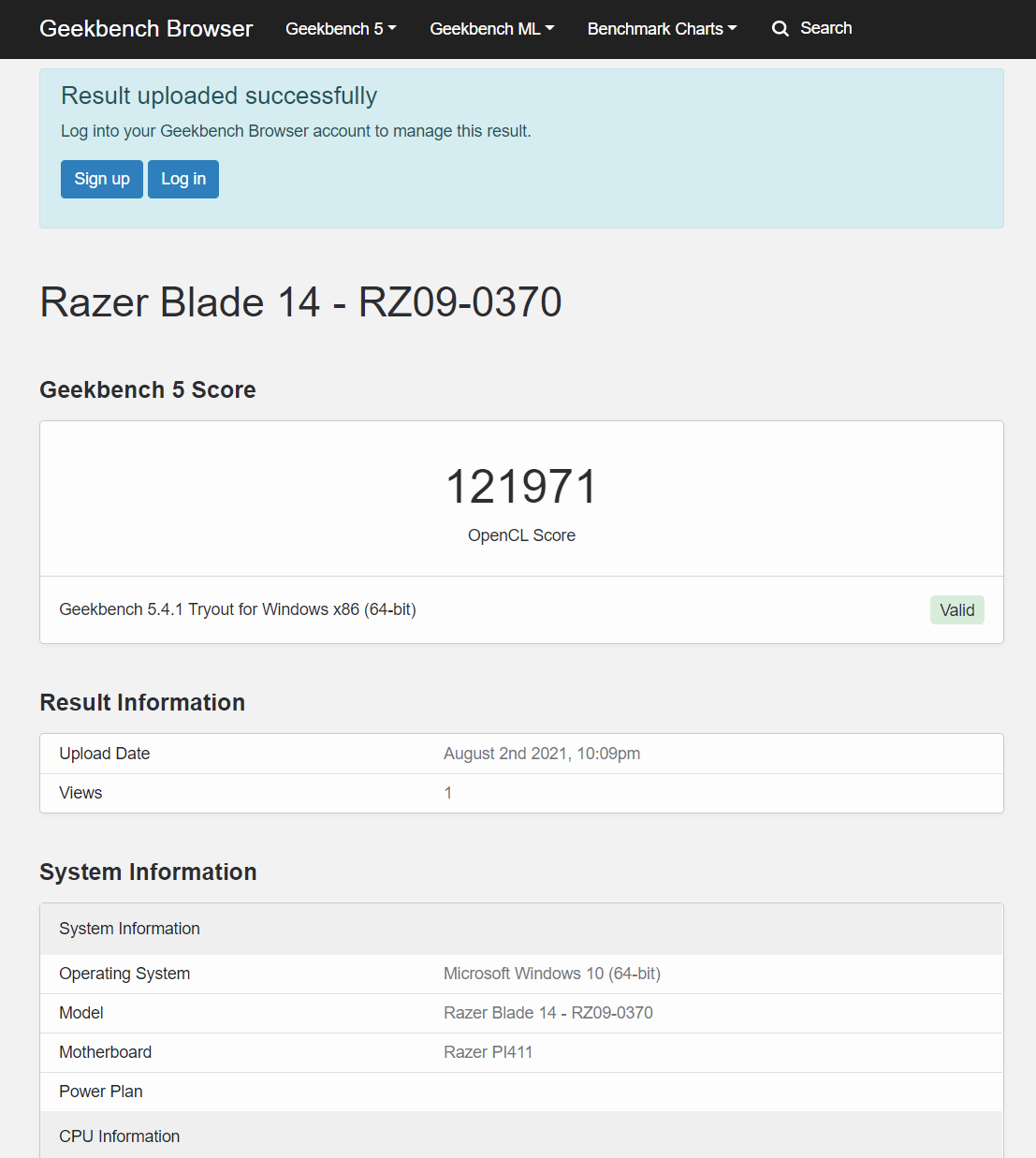Viewport: 1036px width, 1158px height.
Task: Click the 121971 OpenCL score number
Action: pos(521,487)
